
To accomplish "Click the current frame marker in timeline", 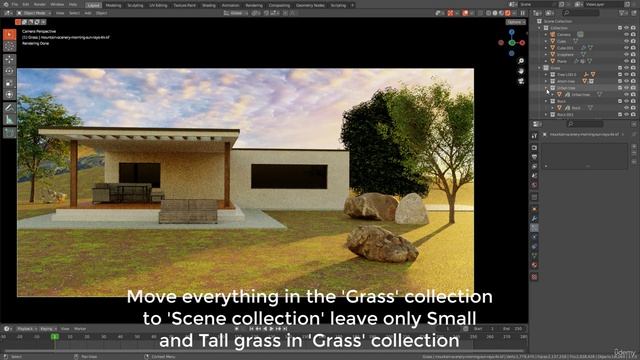I will click(x=55, y=337).
